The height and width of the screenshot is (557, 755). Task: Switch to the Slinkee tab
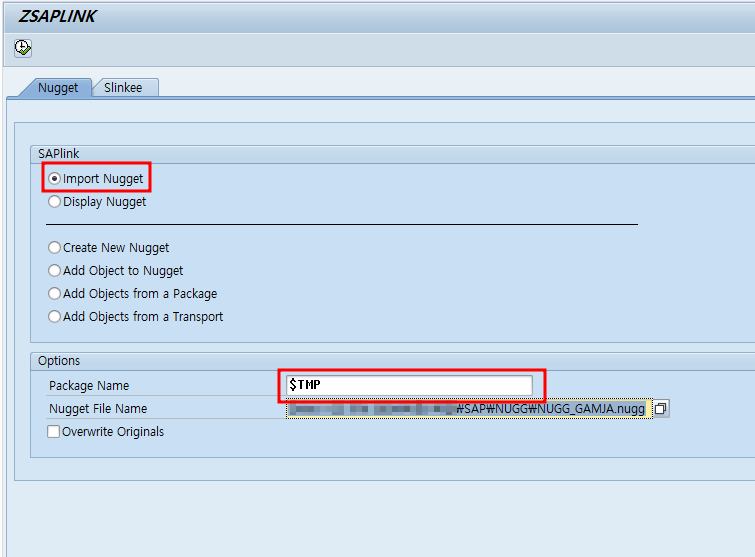(123, 88)
